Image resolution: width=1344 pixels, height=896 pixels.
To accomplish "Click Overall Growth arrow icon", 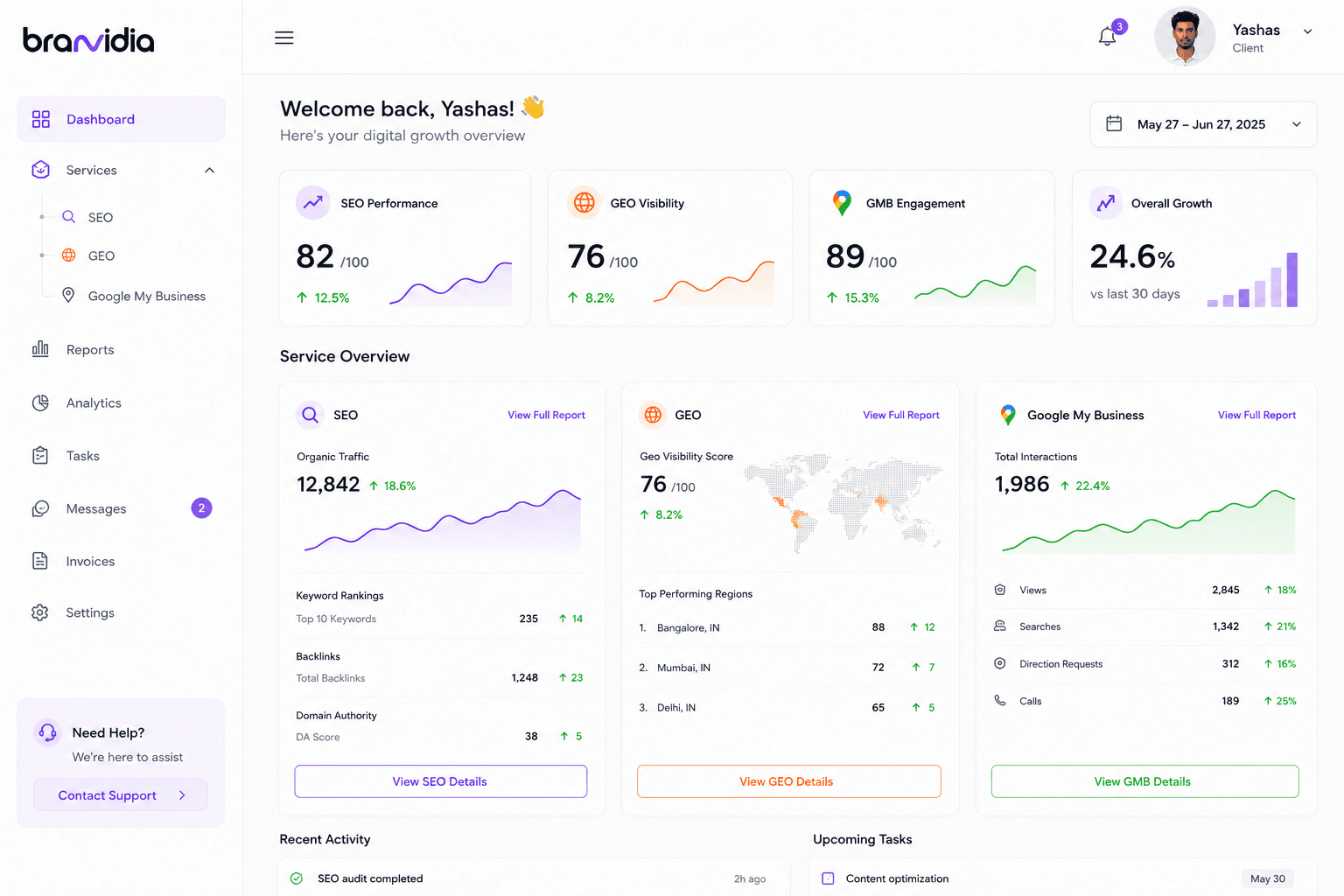I will [1106, 203].
